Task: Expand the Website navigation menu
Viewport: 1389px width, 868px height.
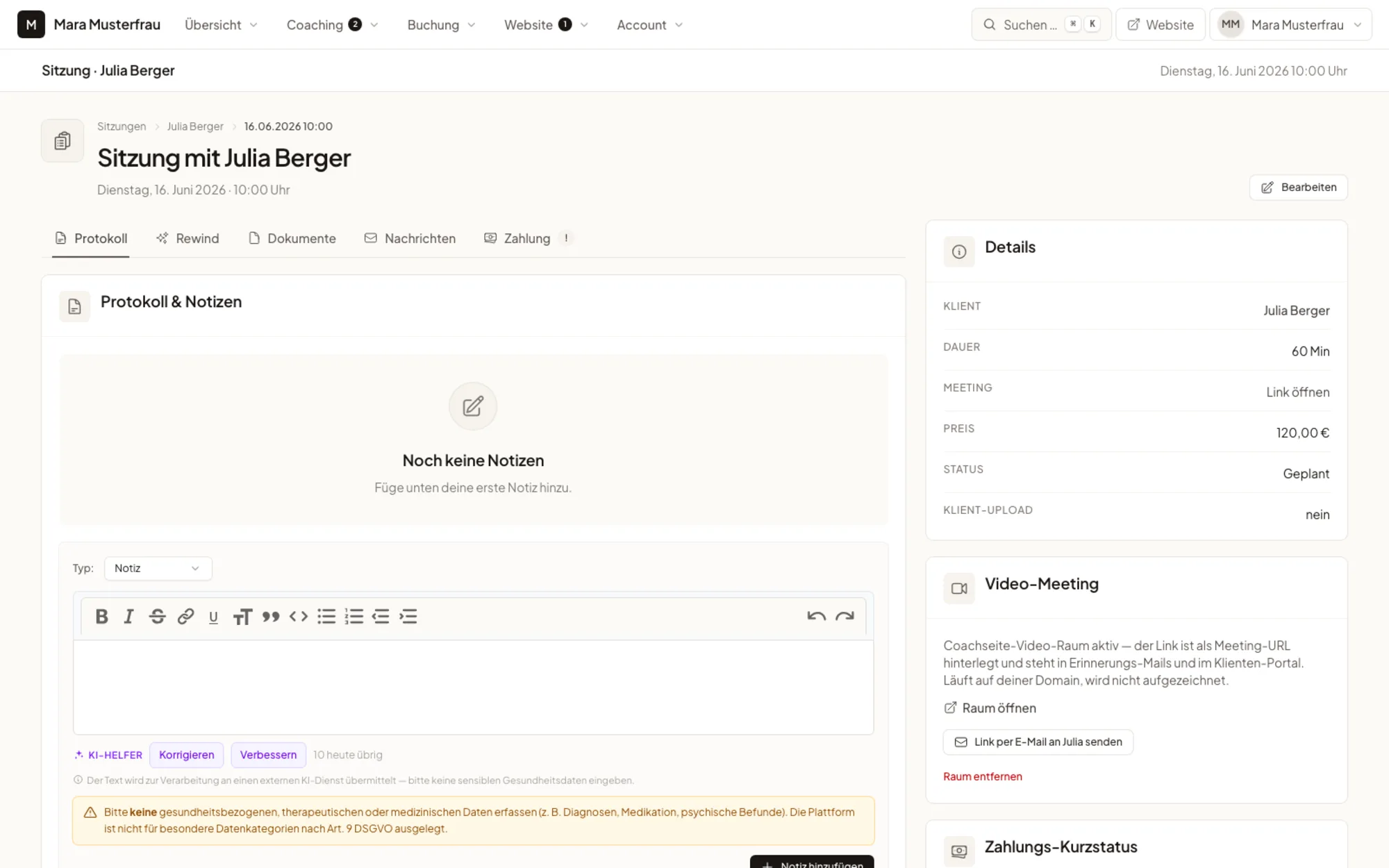Action: (546, 24)
